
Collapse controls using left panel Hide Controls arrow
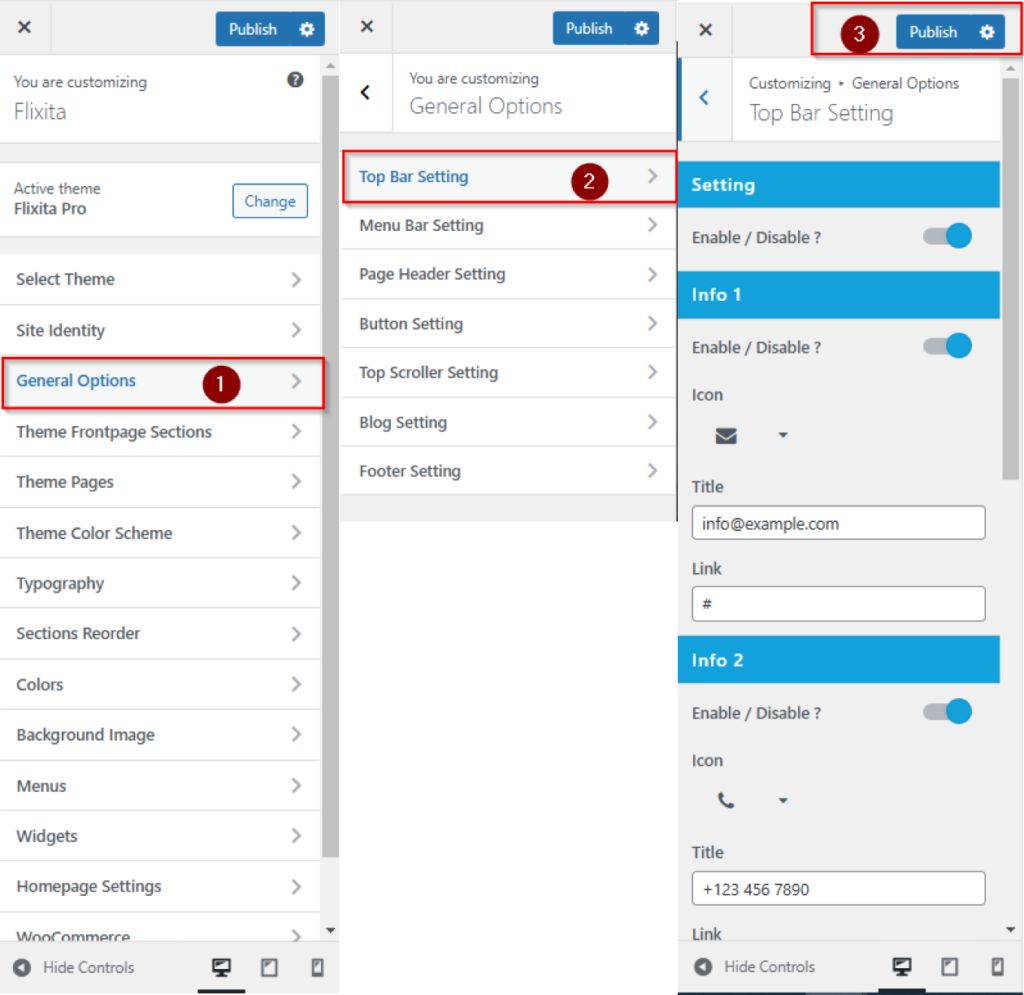[x=22, y=968]
